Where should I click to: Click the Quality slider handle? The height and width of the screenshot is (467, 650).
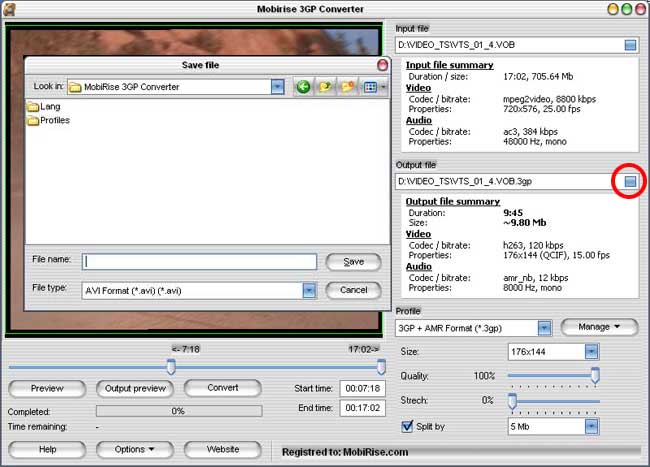tap(595, 375)
